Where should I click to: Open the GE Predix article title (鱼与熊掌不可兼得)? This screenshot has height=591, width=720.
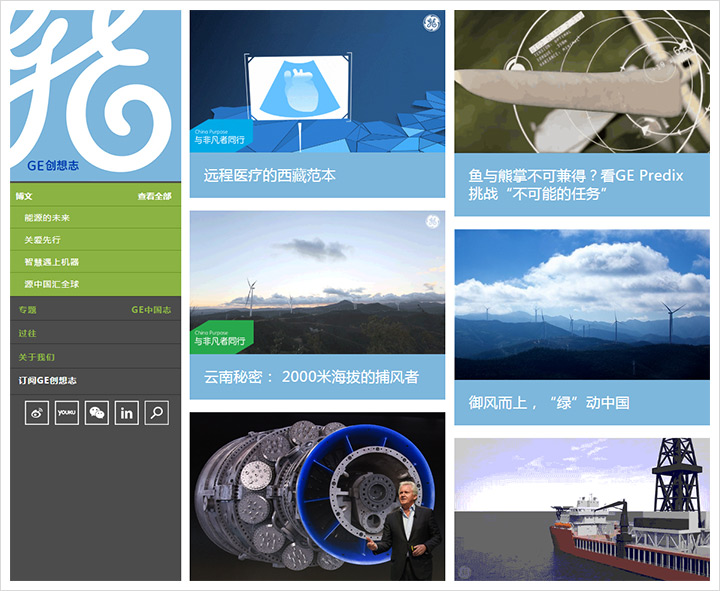576,185
